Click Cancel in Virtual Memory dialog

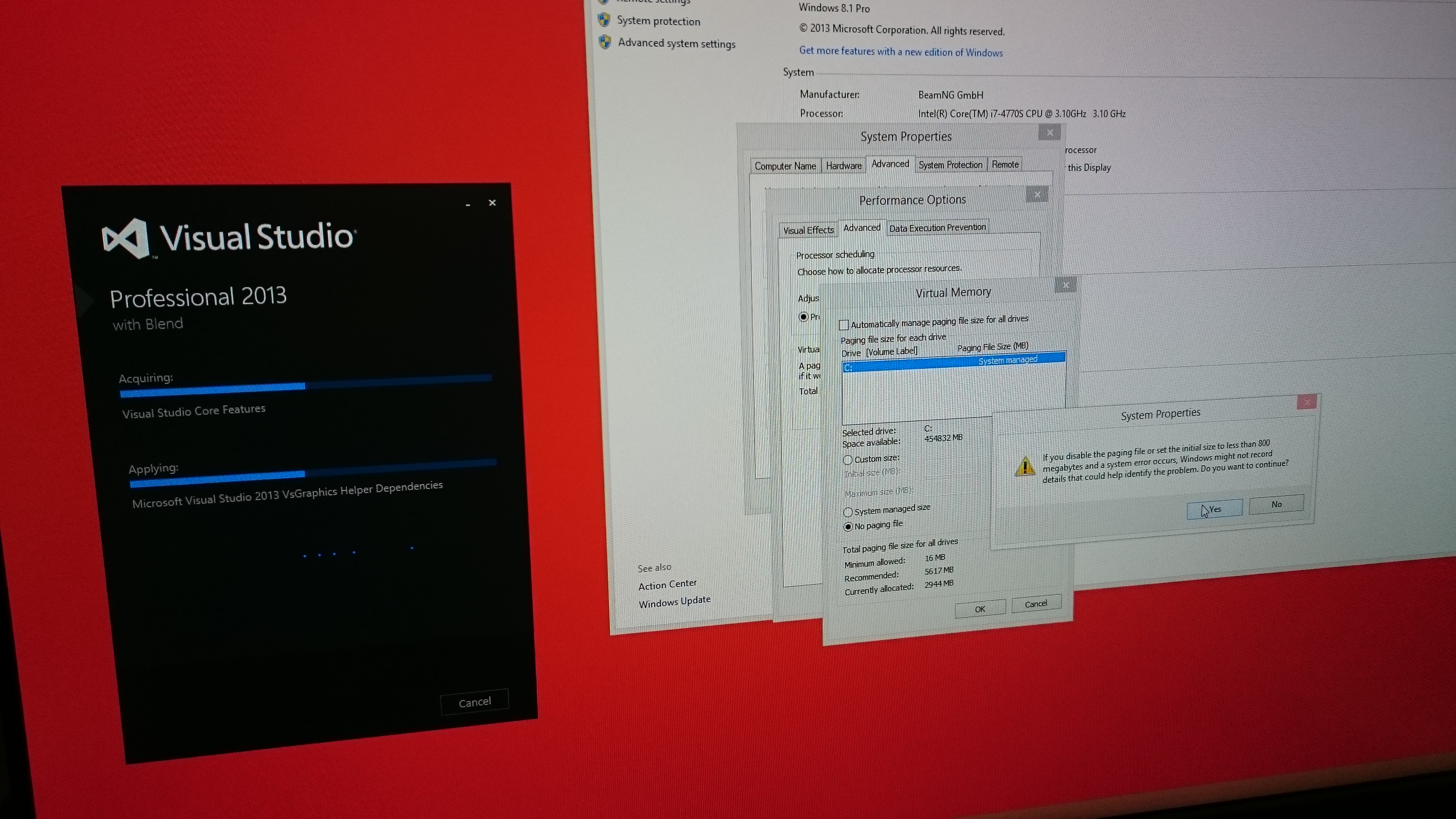tap(1036, 604)
